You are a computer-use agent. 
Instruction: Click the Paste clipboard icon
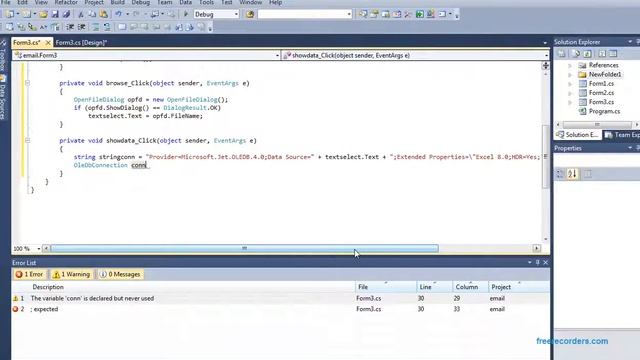click(x=104, y=14)
